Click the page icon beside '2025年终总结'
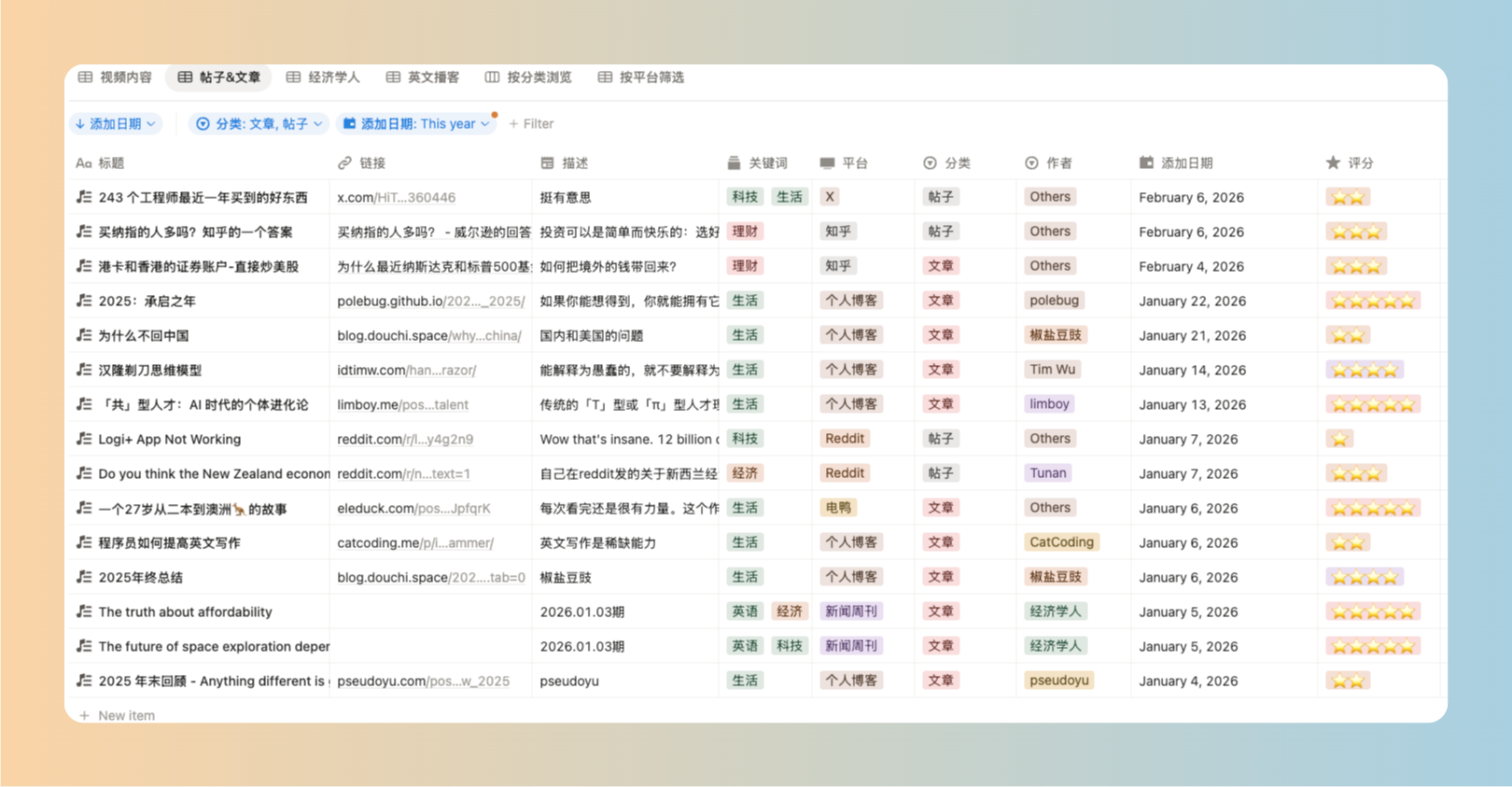Screen dimensions: 1512x787 [84, 577]
